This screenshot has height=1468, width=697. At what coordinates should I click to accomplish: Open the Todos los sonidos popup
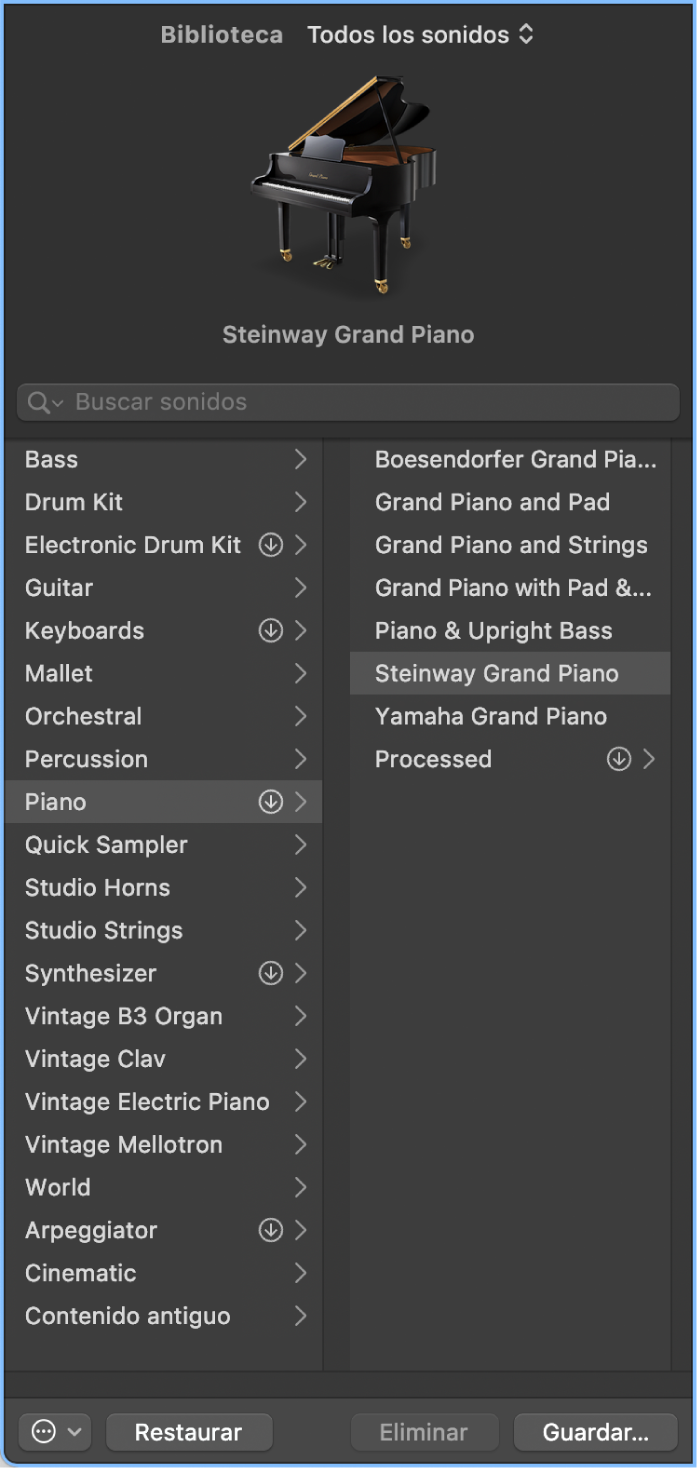(x=420, y=35)
